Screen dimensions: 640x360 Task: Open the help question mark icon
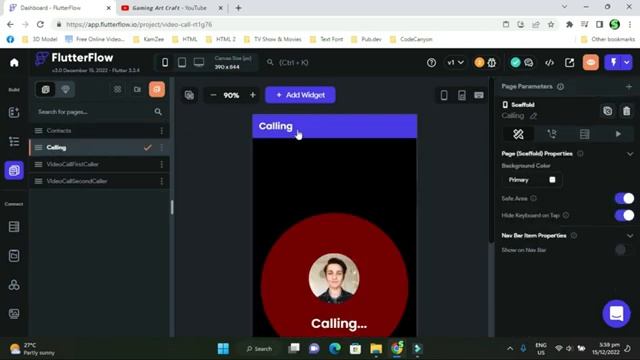(431, 63)
